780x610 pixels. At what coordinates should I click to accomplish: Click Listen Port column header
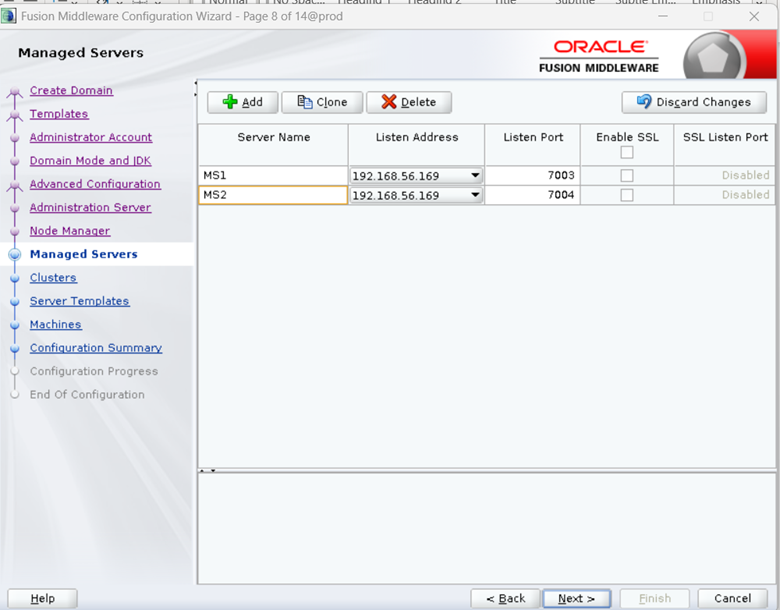click(x=533, y=144)
